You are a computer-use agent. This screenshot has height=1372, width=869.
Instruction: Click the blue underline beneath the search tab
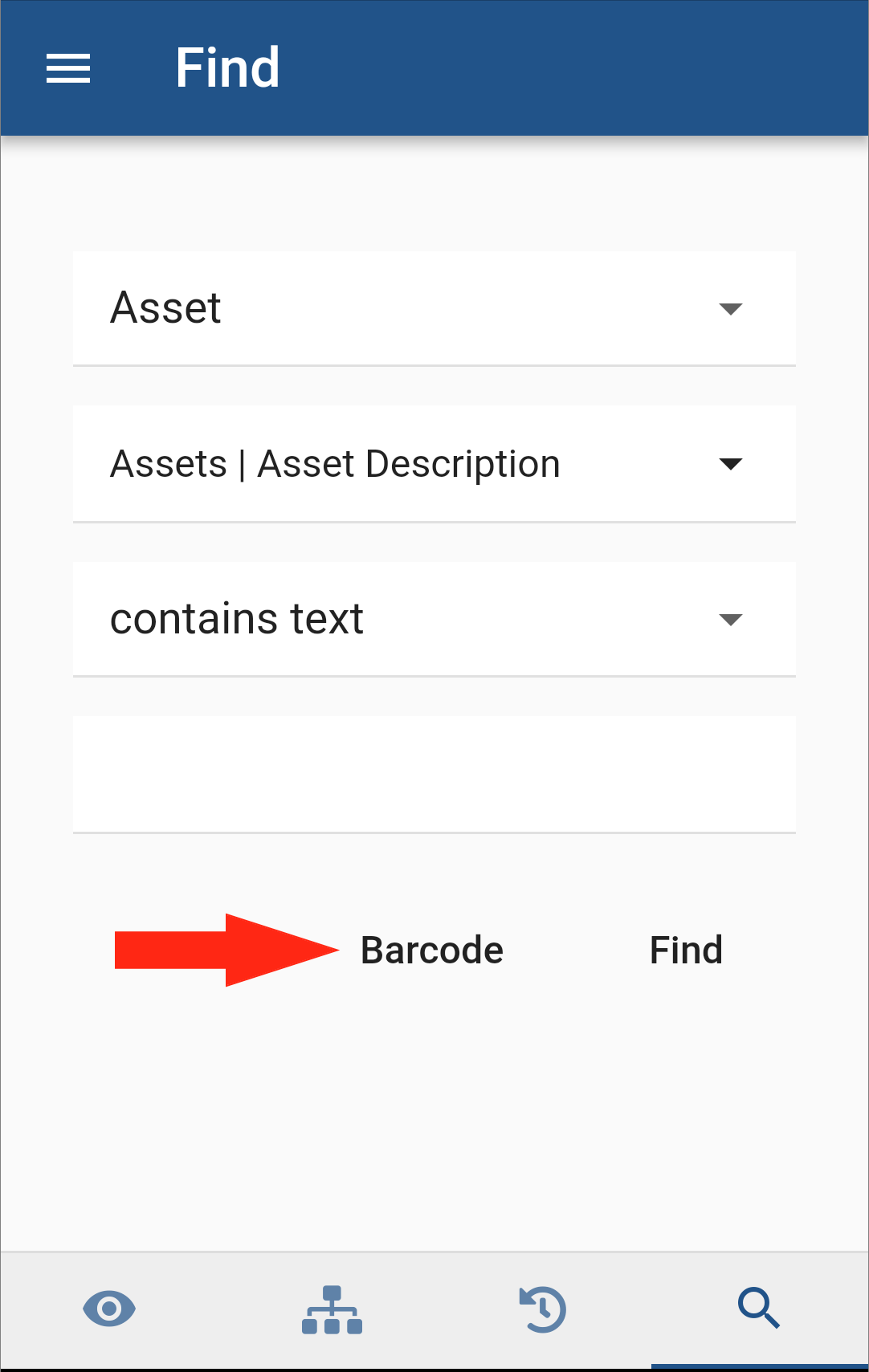click(759, 1366)
